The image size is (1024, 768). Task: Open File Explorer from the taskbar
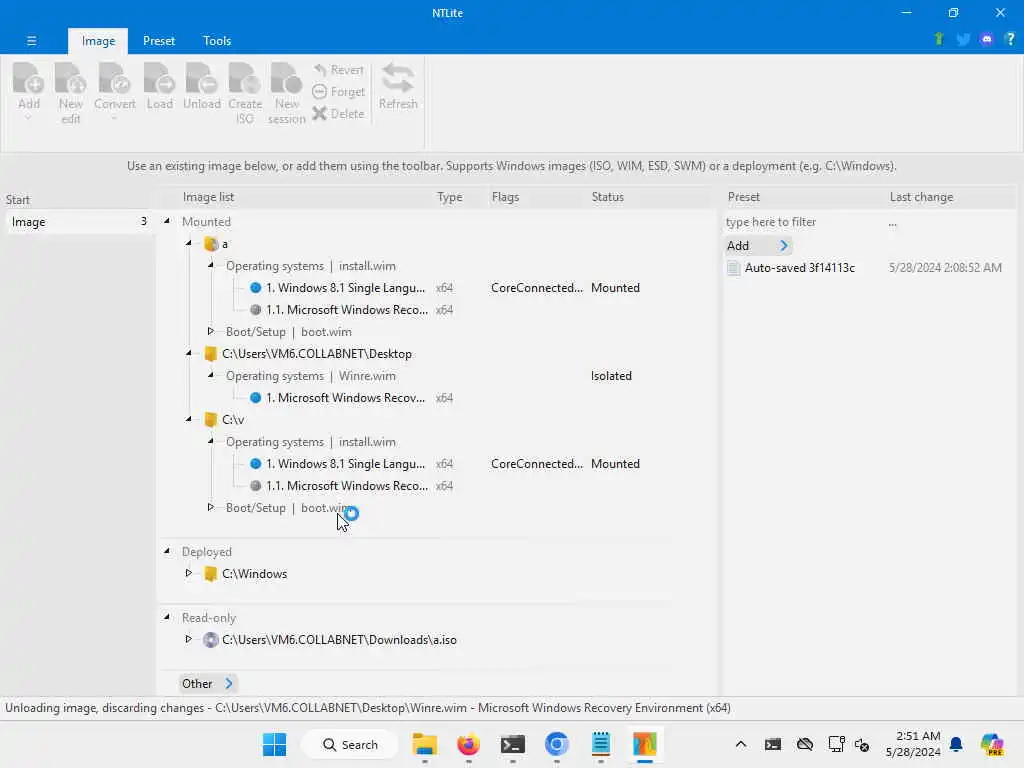pos(424,744)
